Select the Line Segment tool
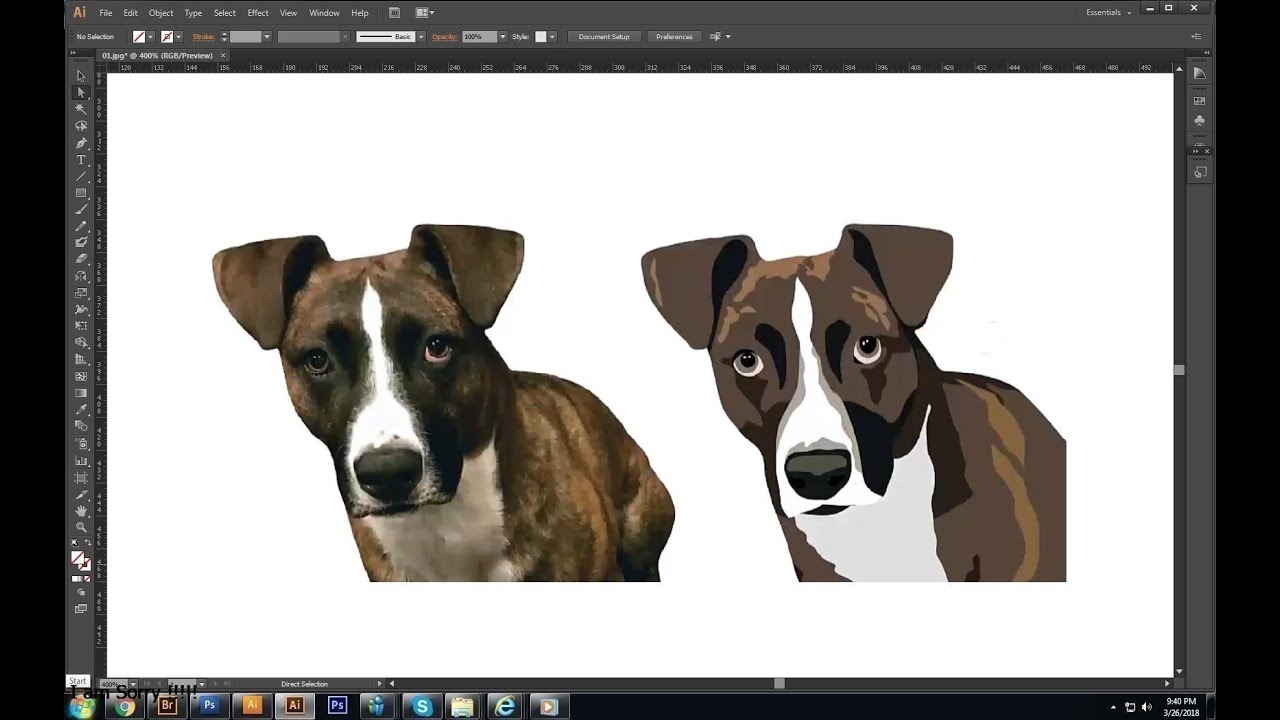The image size is (1280, 720). point(81,176)
